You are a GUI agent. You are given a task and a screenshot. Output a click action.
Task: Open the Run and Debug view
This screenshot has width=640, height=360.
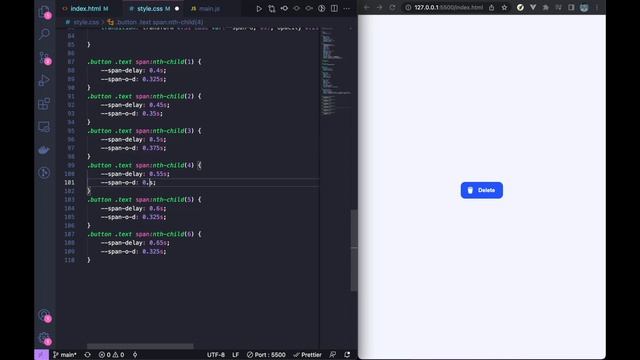coord(44,80)
